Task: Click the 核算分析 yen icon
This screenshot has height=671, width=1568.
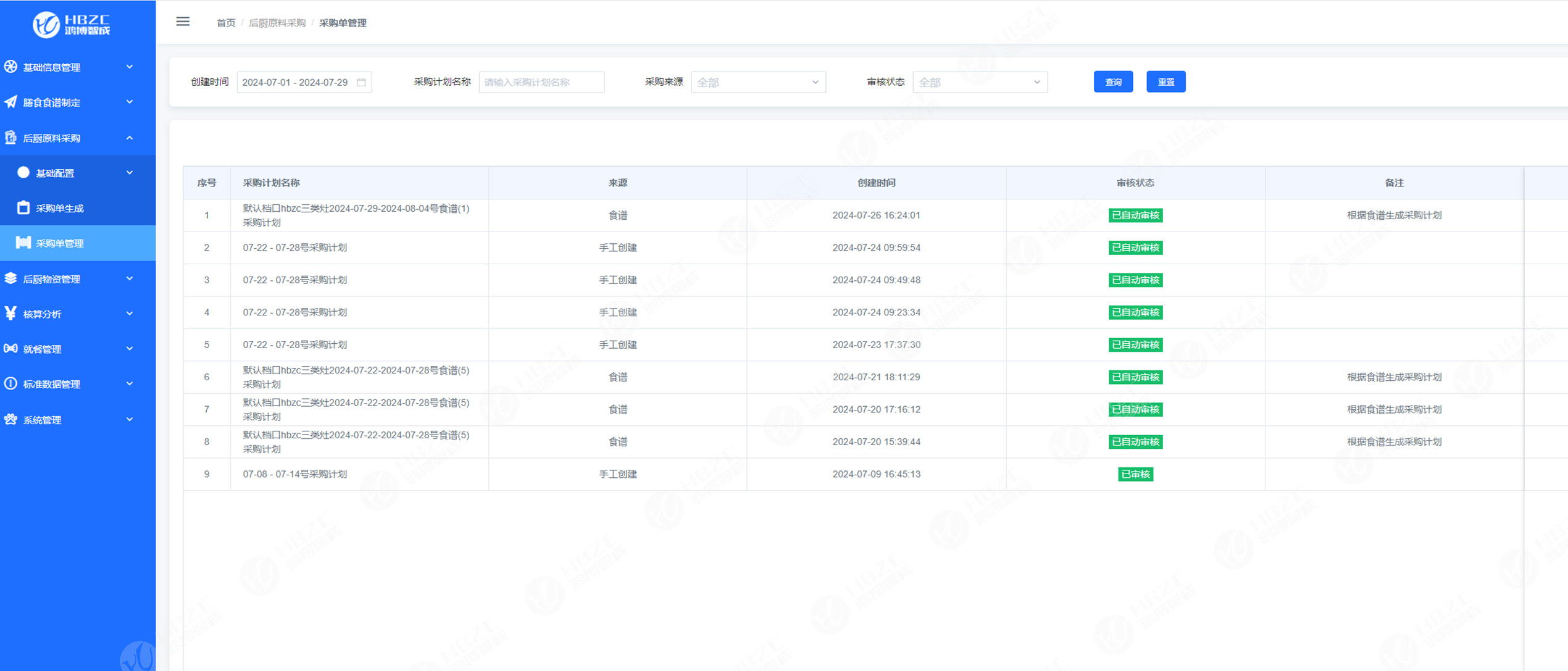Action: pyautogui.click(x=10, y=313)
